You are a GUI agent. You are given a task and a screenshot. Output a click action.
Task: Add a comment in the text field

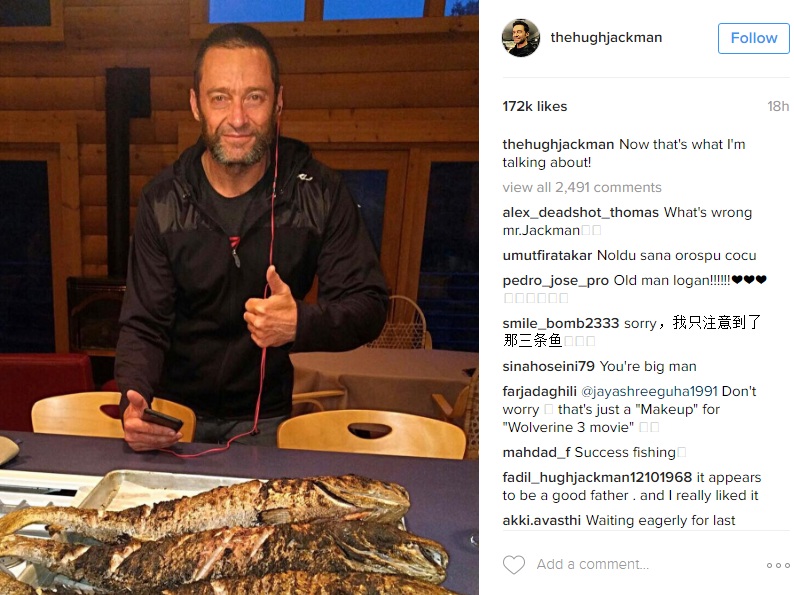tap(592, 564)
